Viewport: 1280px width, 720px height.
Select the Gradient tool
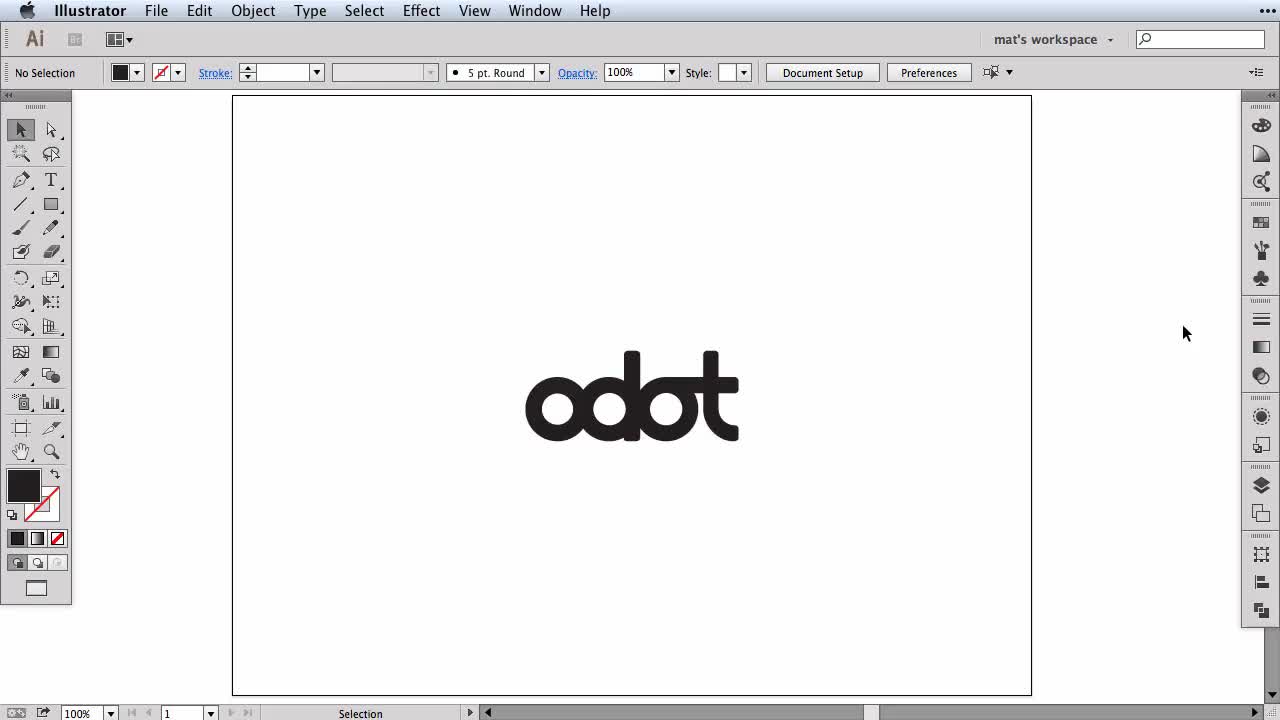tap(51, 352)
